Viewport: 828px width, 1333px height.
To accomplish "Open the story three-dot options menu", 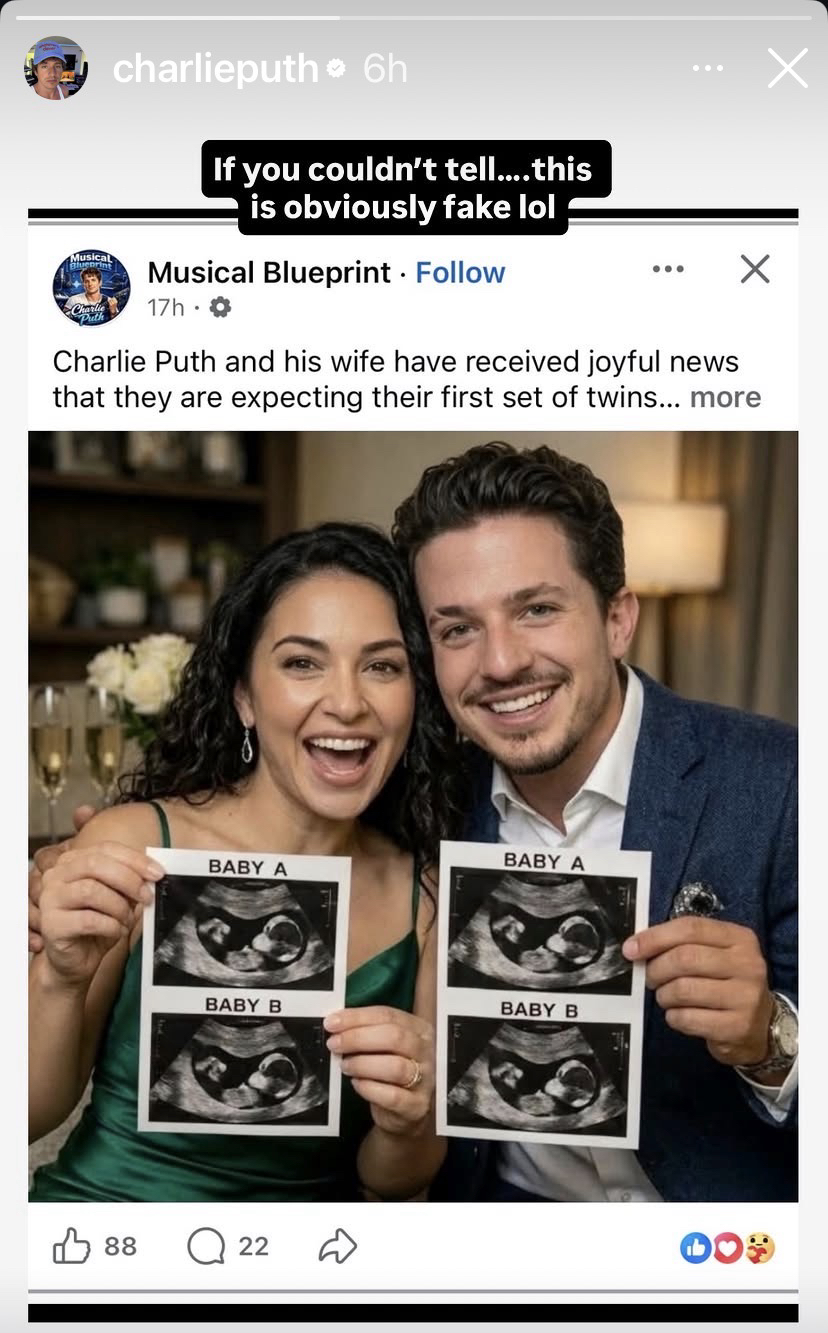I will coord(707,68).
